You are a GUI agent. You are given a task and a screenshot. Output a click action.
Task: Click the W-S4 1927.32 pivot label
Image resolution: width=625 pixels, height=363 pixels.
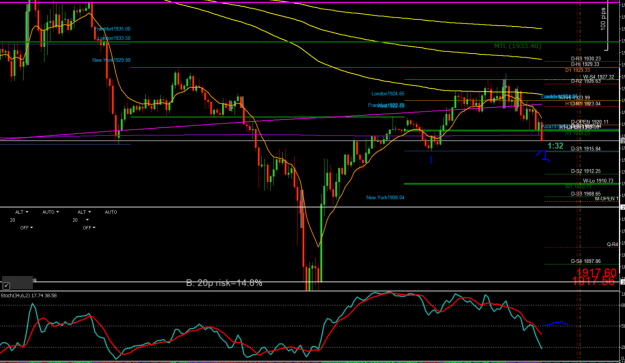tap(599, 77)
